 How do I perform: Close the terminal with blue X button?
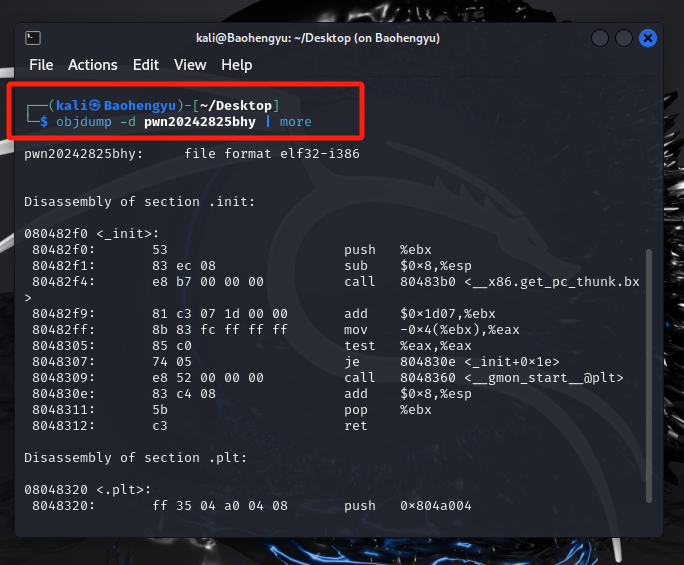[x=648, y=38]
